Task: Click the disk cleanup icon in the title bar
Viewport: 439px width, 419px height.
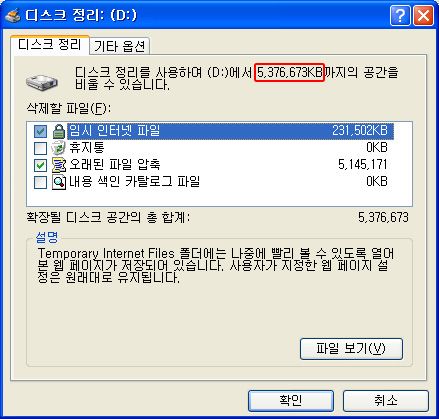Action: click(x=13, y=15)
